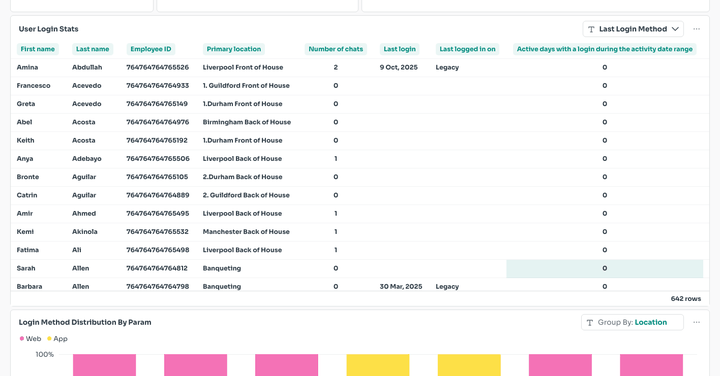Screen dimensions: 720x376
Task: Open Group By Location dropdown
Action: (632, 322)
